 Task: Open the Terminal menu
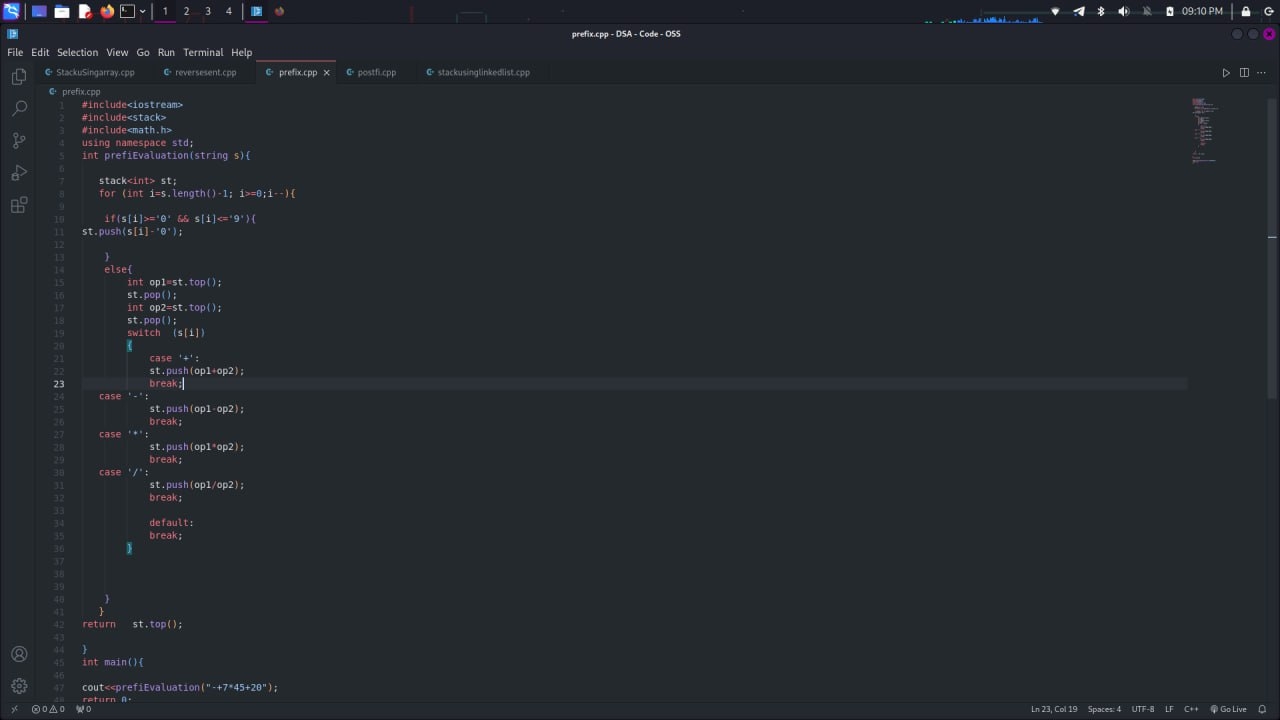click(203, 52)
